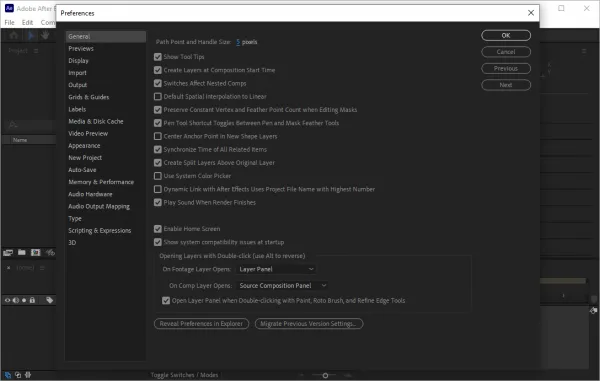Select Scripting & Expressions category
This screenshot has height=381, width=600.
tap(105, 231)
